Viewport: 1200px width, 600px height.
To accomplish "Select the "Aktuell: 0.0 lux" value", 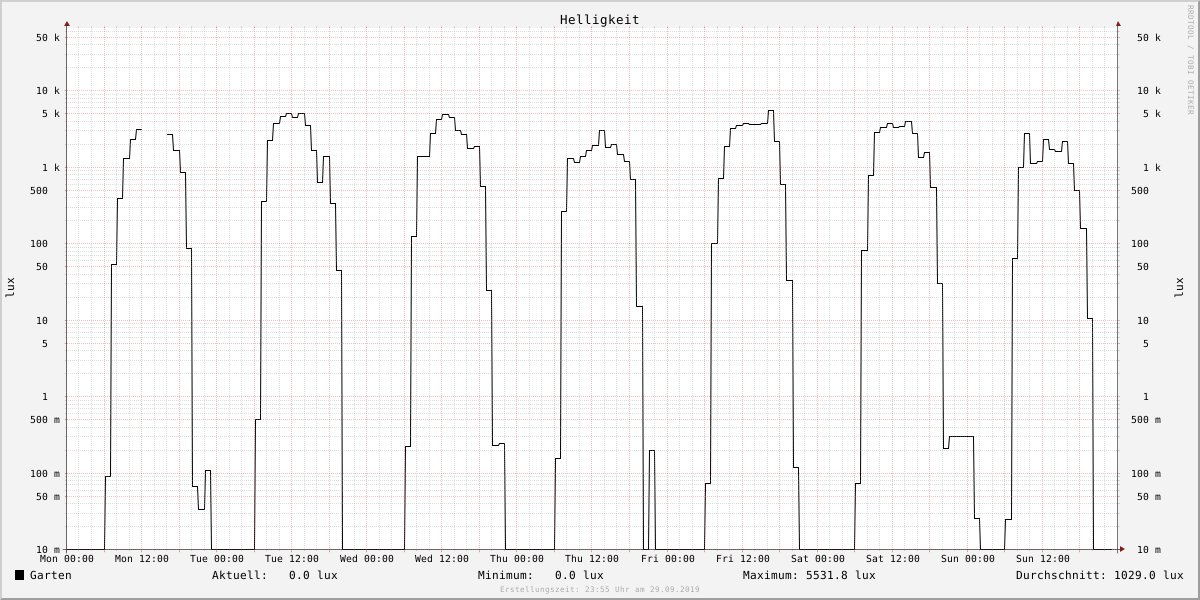I will coord(275,575).
